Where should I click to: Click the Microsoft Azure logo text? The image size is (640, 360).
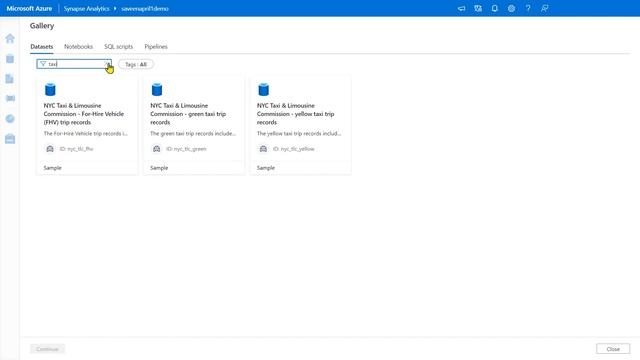click(29, 8)
